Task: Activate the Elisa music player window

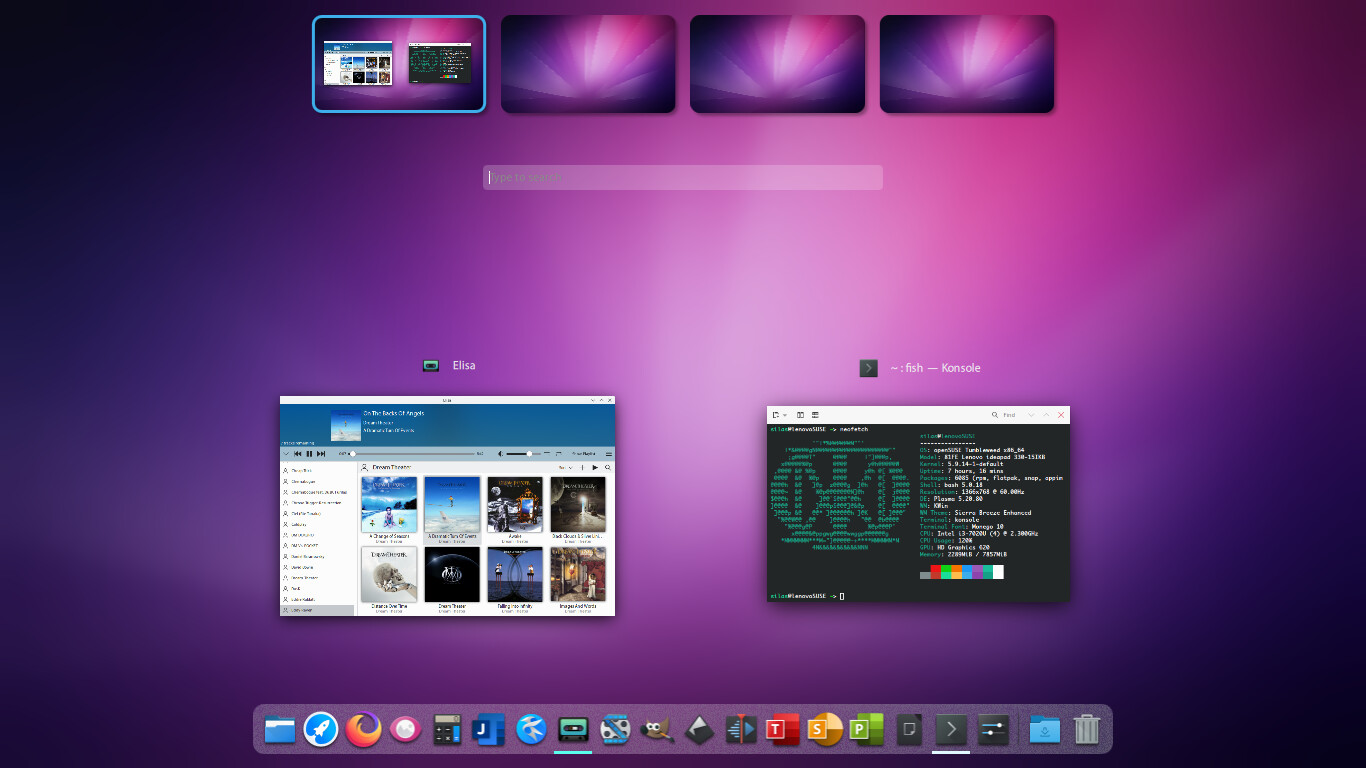Action: point(447,505)
